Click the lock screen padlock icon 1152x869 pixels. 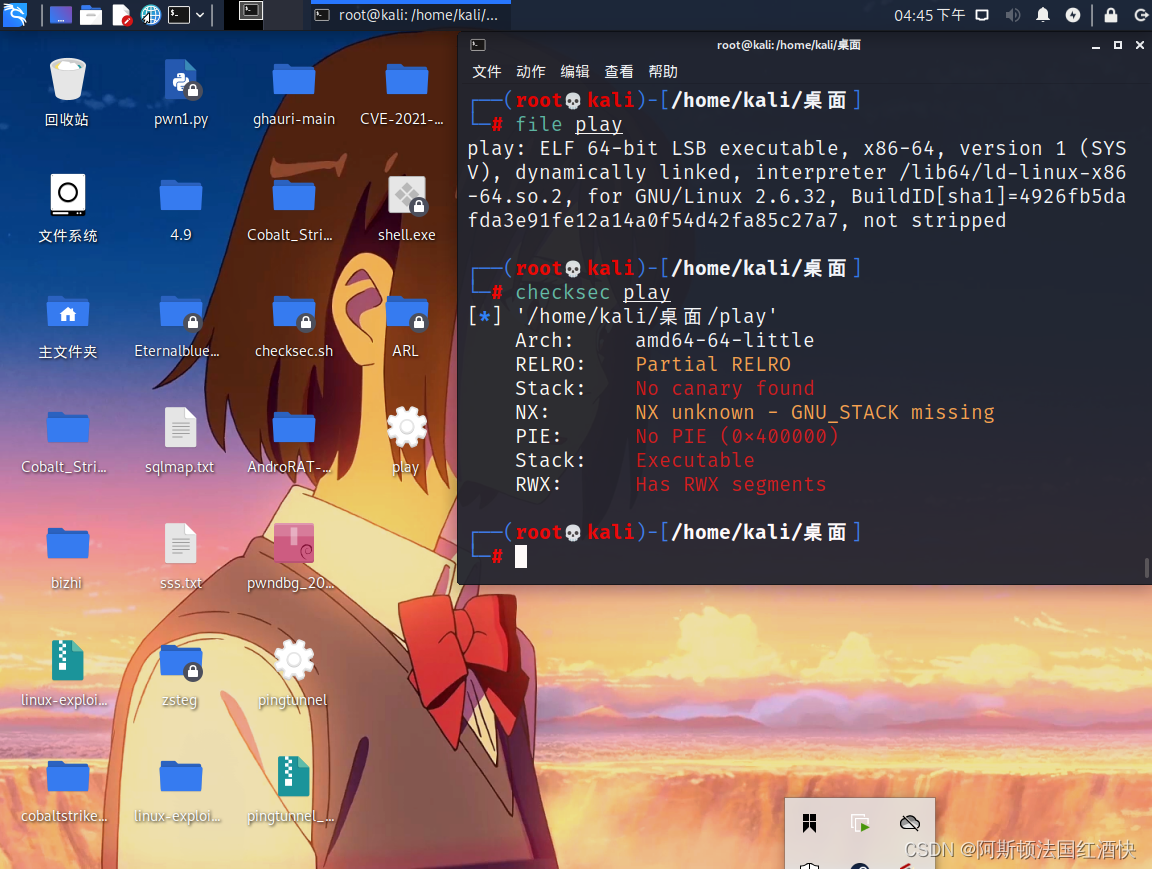(x=1111, y=15)
